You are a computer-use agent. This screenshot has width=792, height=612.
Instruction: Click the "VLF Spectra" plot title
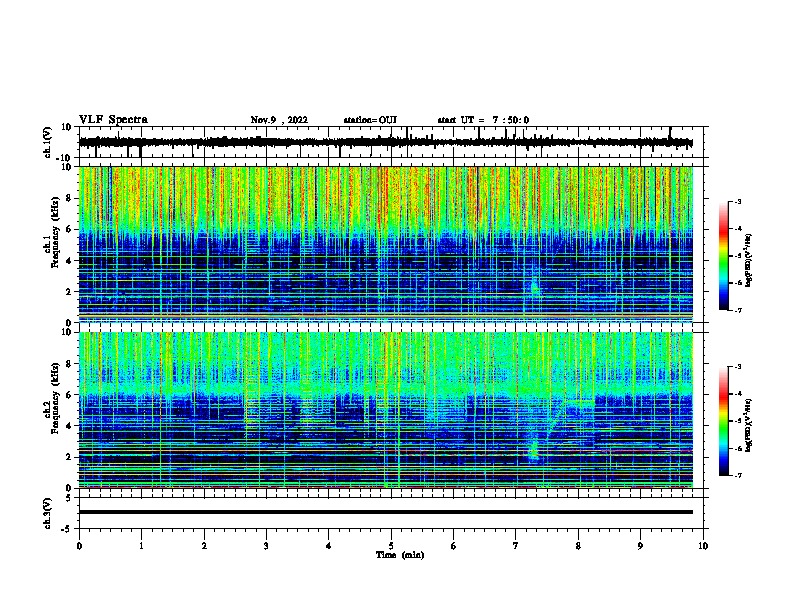click(113, 120)
